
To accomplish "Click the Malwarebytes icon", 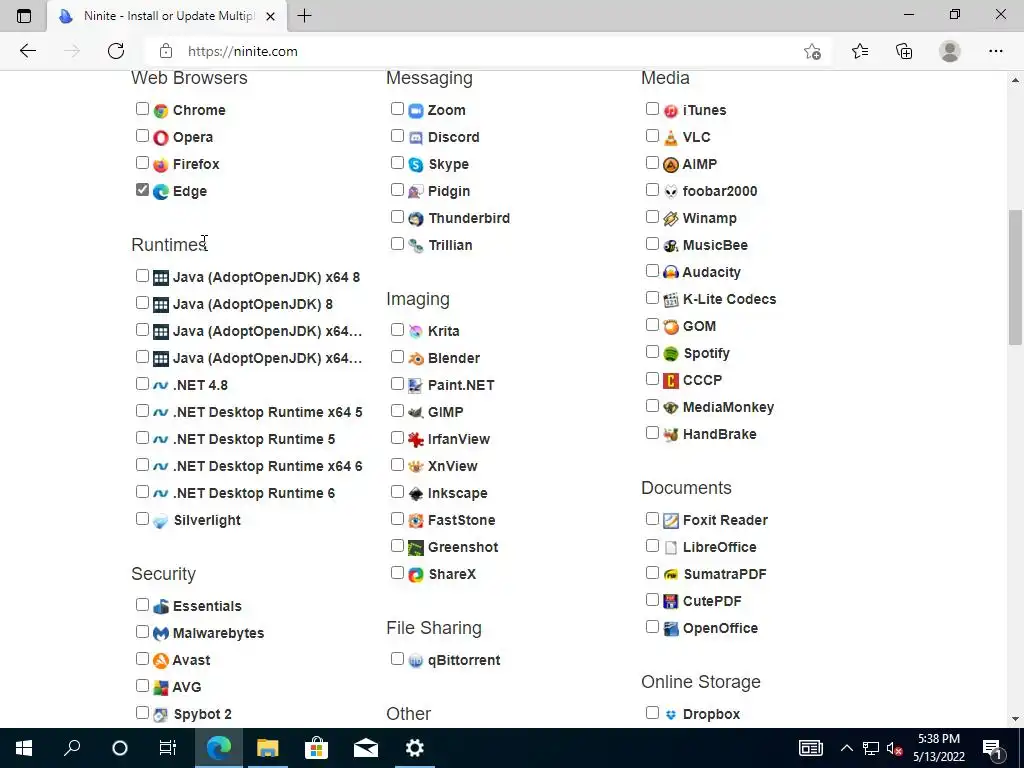I will pyautogui.click(x=161, y=633).
